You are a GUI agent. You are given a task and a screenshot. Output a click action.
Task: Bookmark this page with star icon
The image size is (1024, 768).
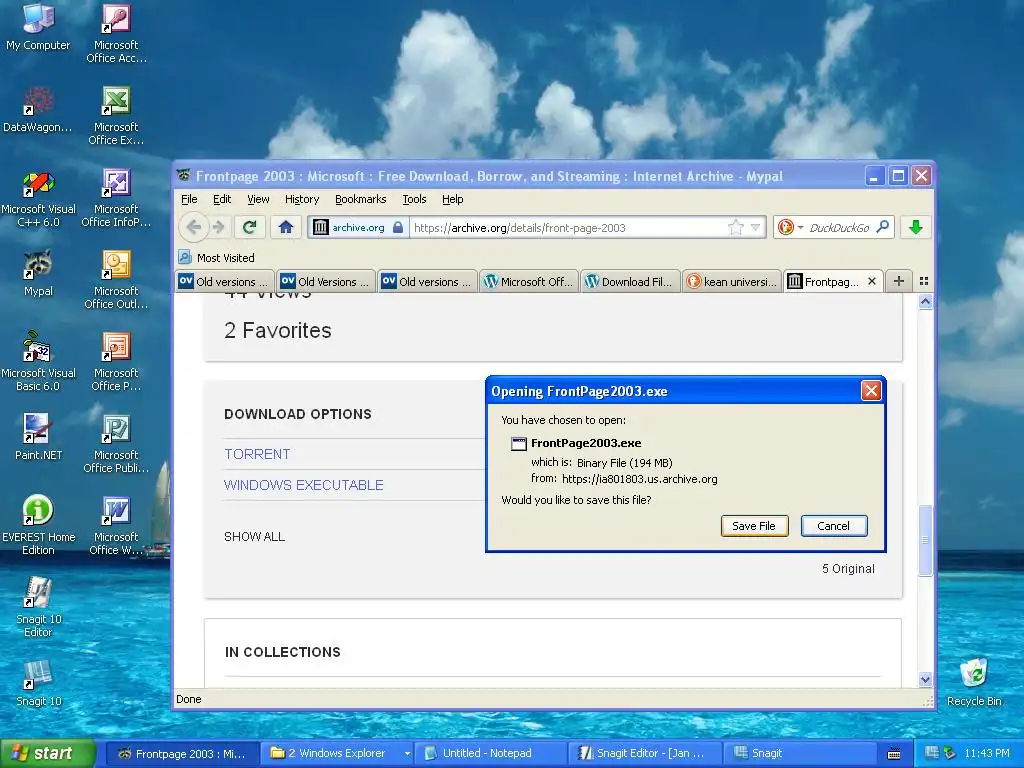pyautogui.click(x=735, y=227)
